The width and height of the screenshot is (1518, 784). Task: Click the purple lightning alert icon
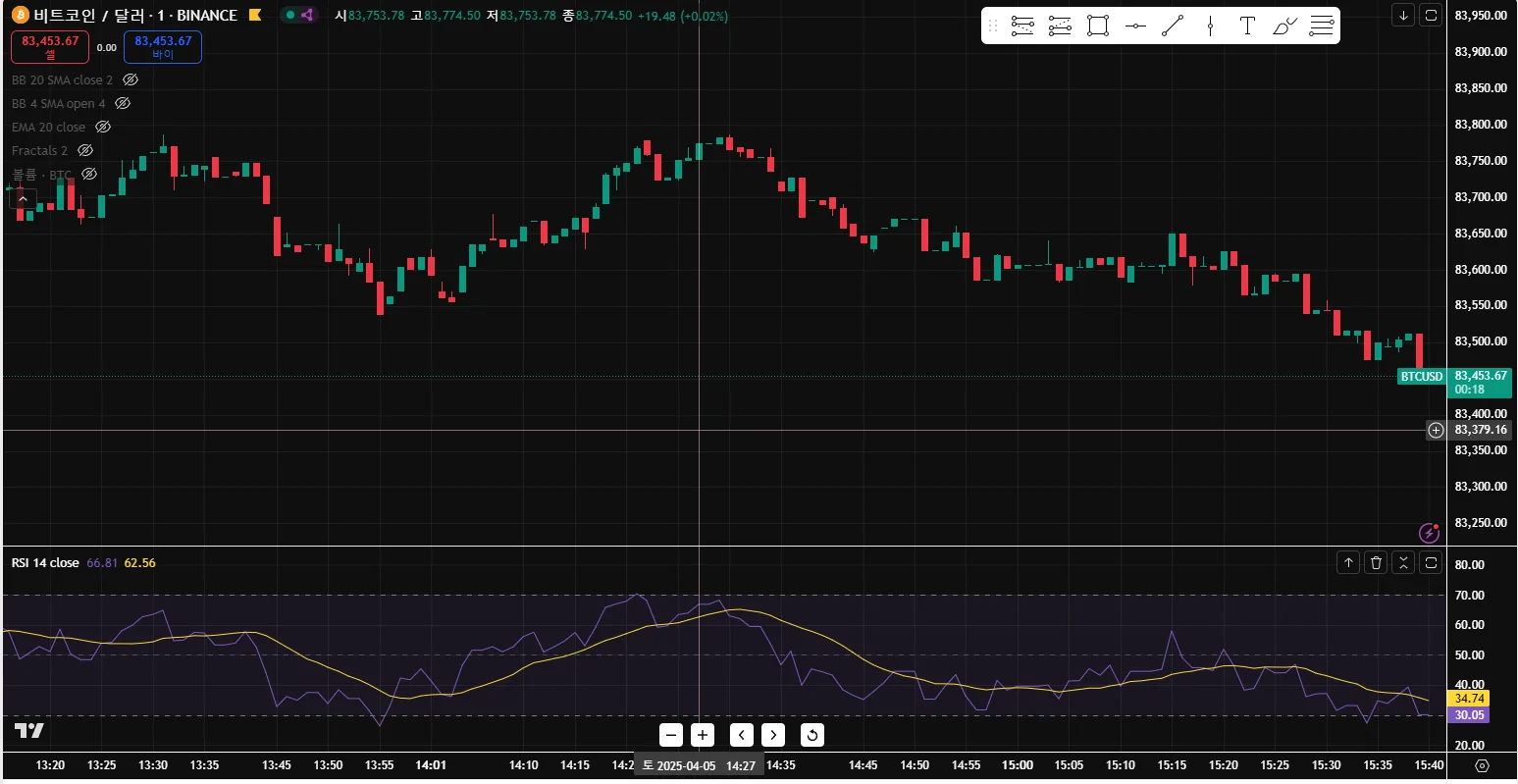[x=1430, y=533]
